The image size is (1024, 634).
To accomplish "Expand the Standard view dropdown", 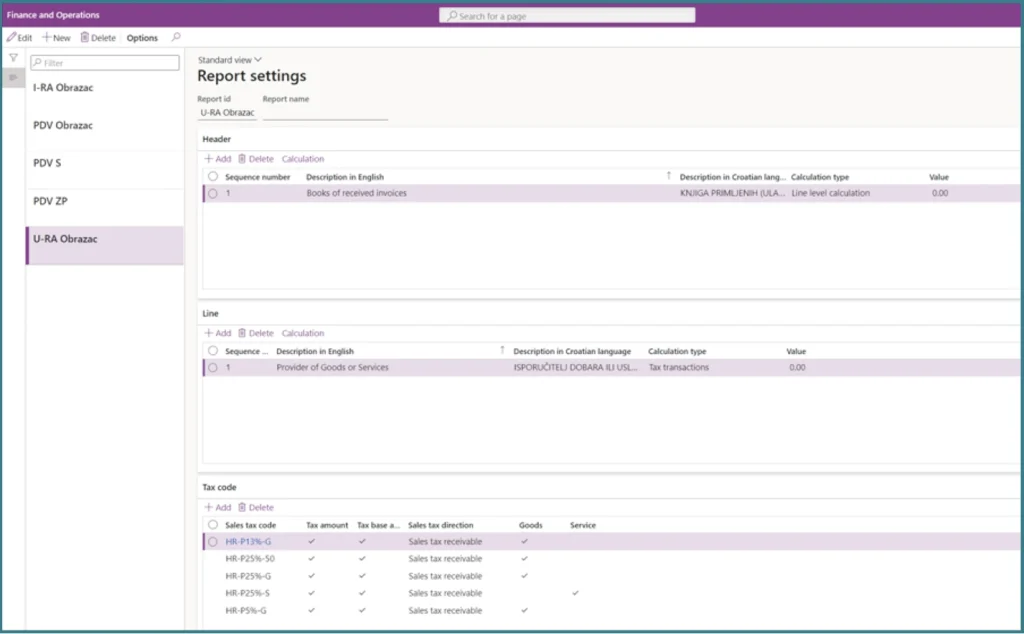I will point(229,59).
